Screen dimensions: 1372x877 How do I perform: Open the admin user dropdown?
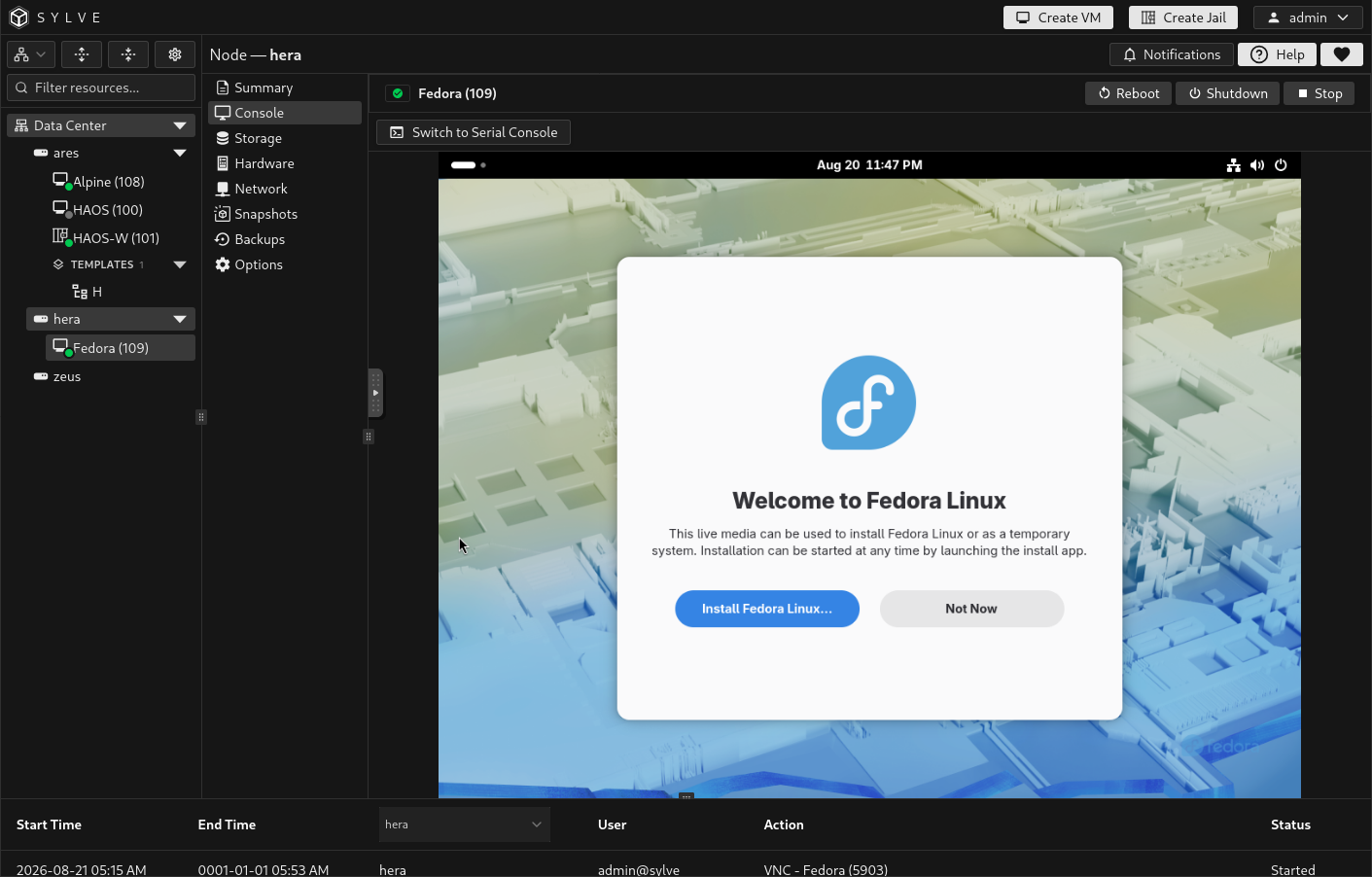tap(1308, 18)
